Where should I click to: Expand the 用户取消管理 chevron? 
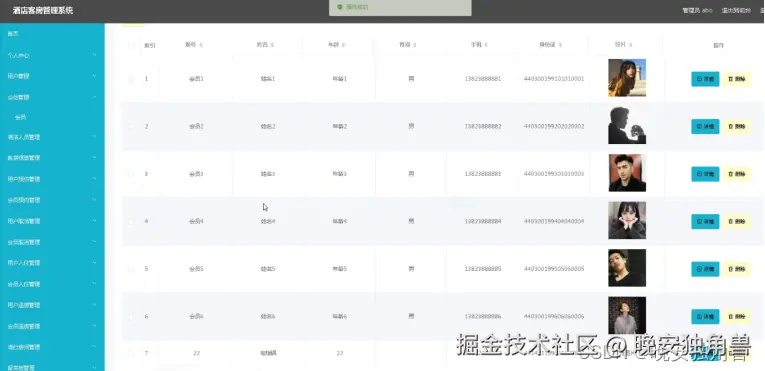94,221
